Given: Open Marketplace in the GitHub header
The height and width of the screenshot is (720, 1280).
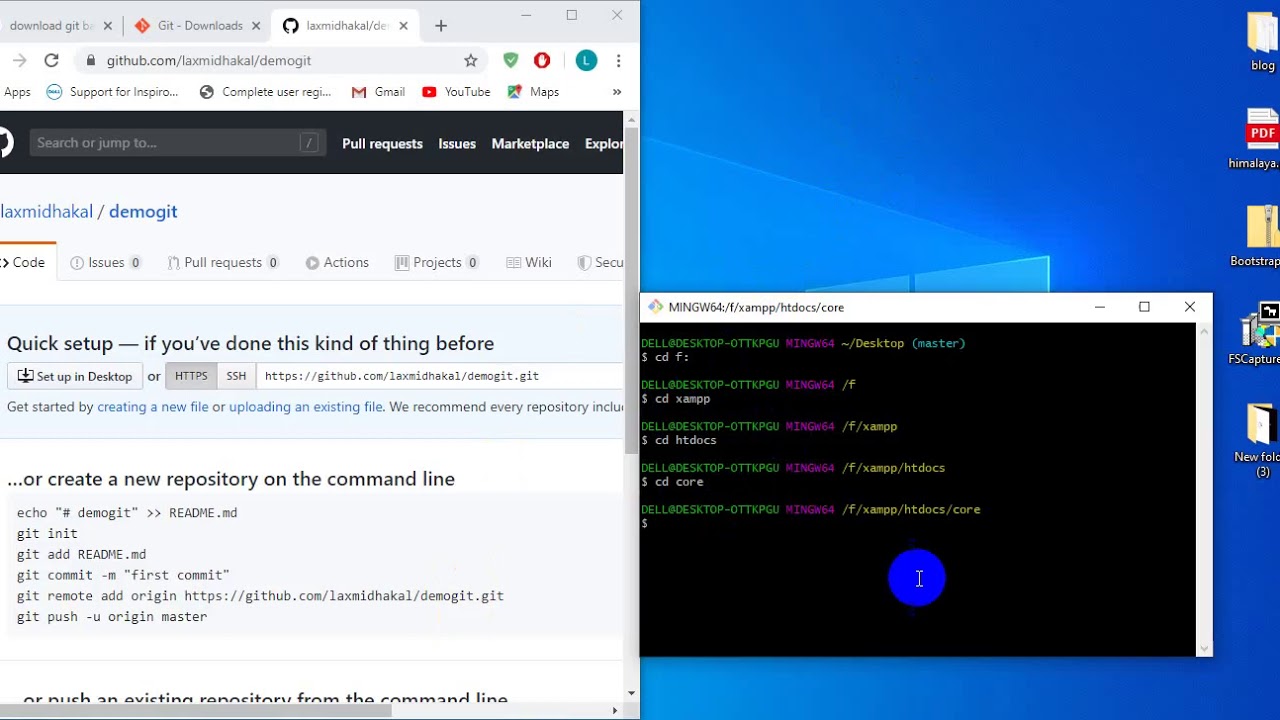Looking at the screenshot, I should point(530,143).
